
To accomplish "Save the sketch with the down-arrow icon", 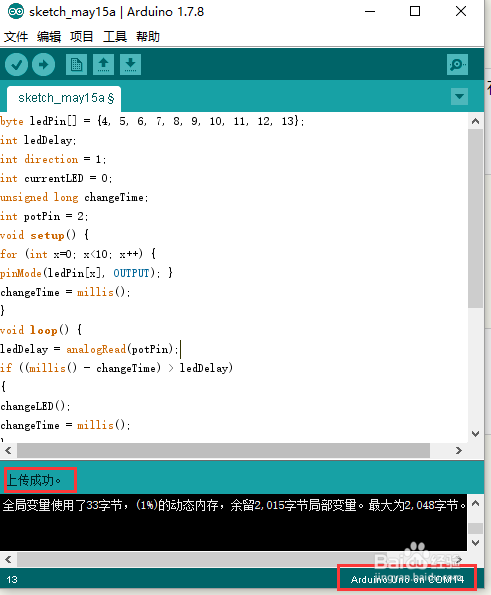I will pyautogui.click(x=131, y=65).
